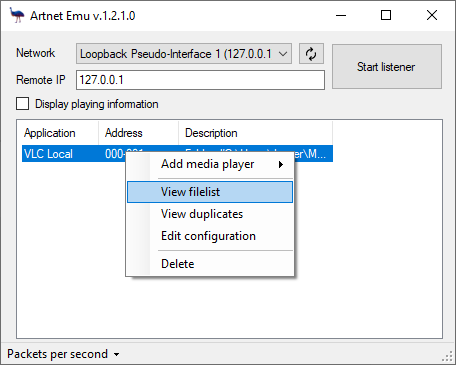This screenshot has height=365, width=456.
Task: Click the Start listener button
Action: 387,67
